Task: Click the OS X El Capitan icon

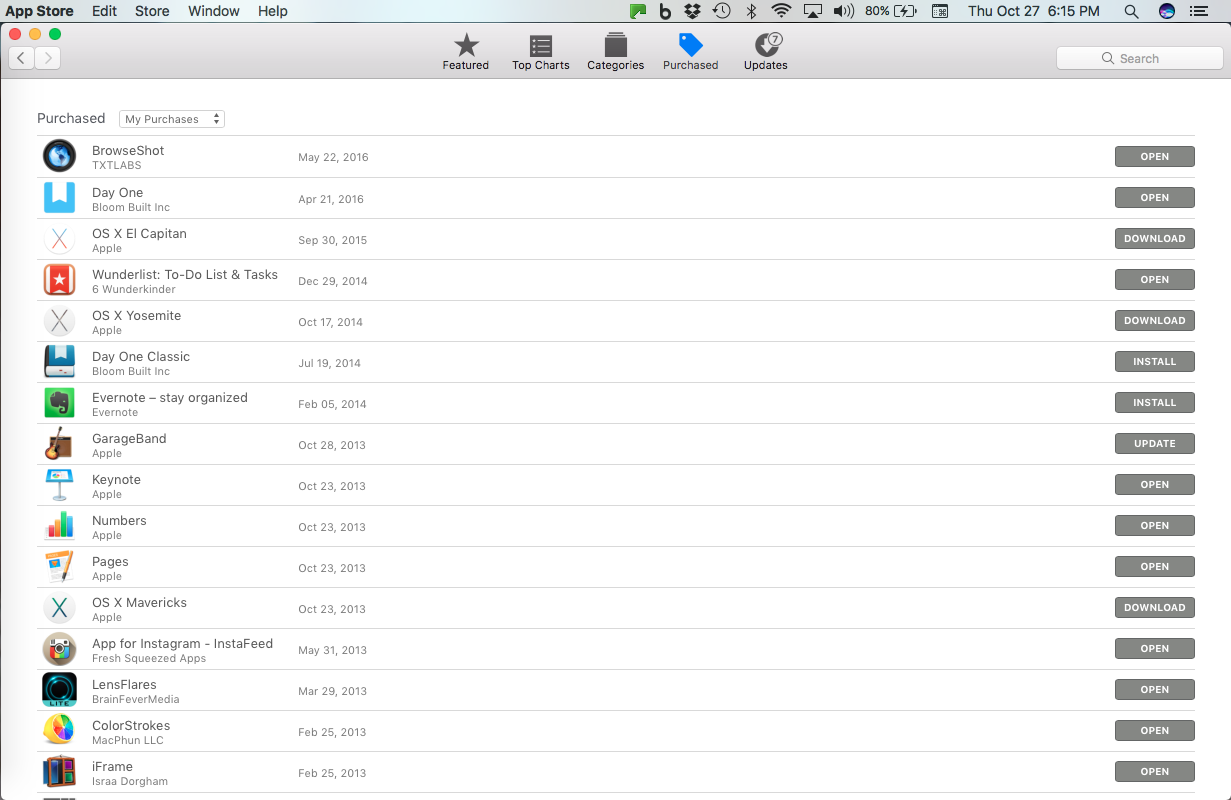Action: point(60,238)
